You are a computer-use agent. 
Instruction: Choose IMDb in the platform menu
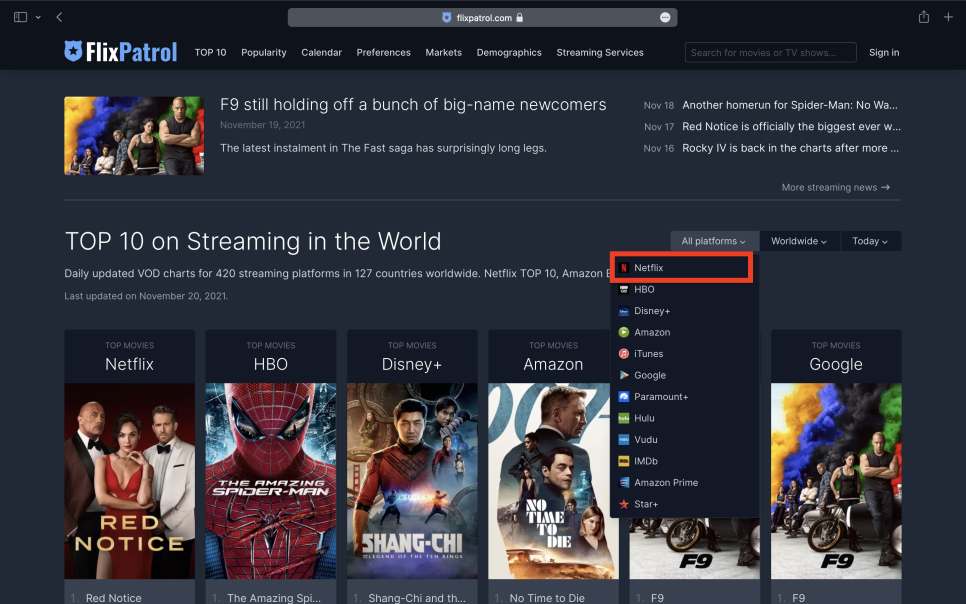coord(684,461)
